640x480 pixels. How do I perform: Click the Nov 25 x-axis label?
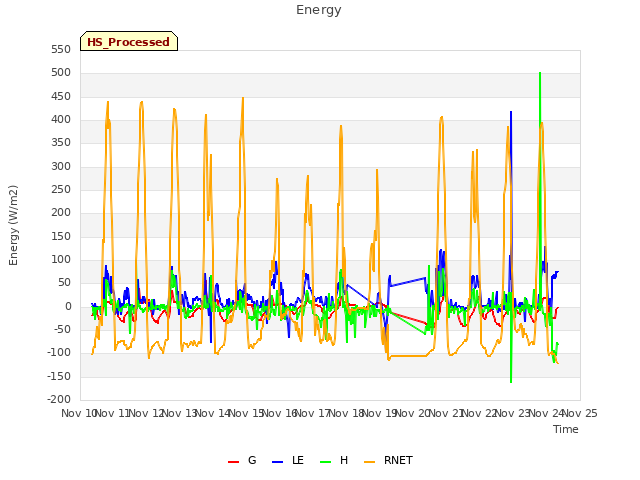coord(580,413)
